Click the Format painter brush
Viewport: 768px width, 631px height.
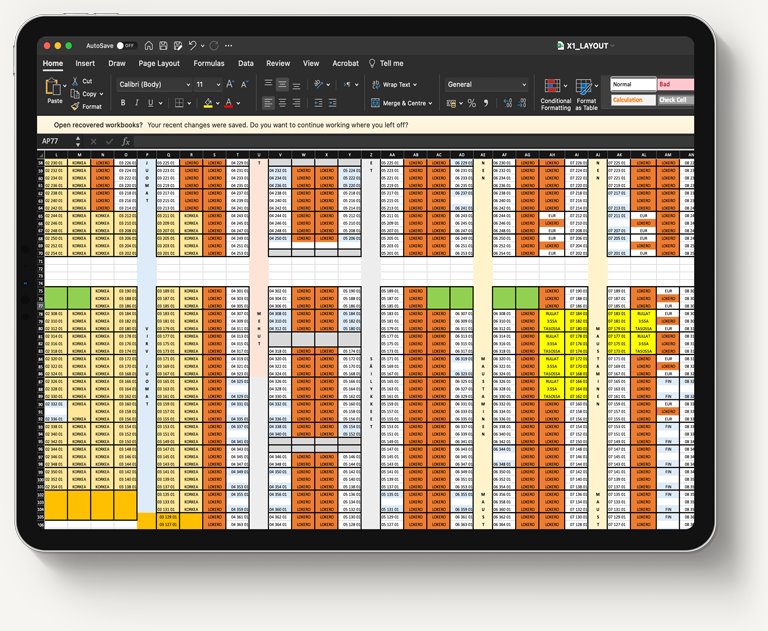(x=75, y=106)
